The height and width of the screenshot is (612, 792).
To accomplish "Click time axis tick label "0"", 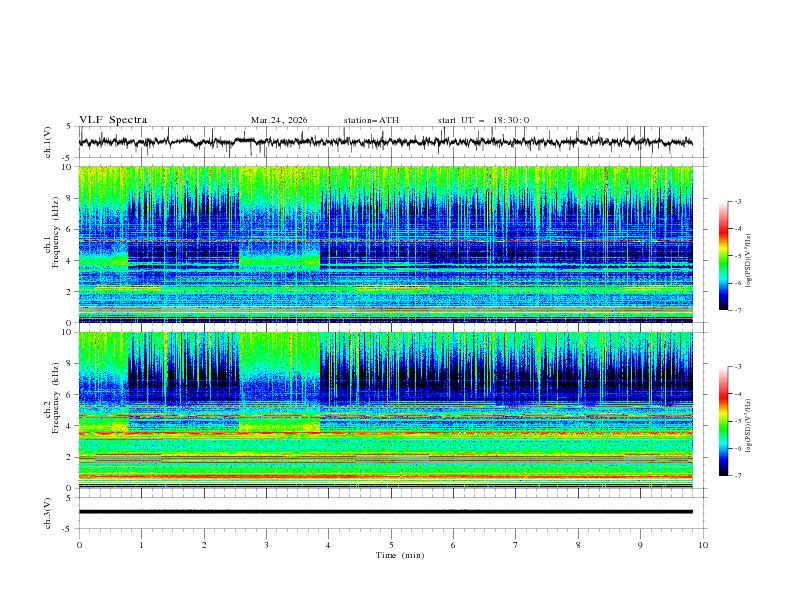I will [x=79, y=545].
